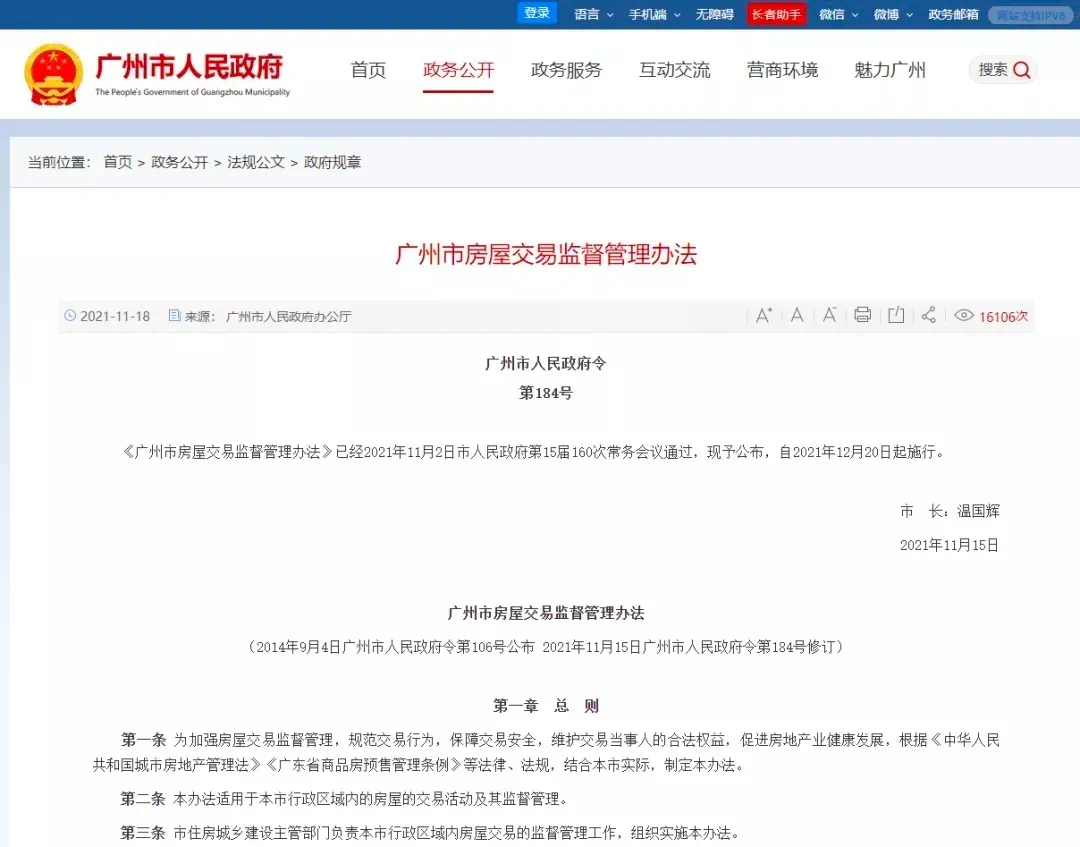Expand the 手机端 dropdown
This screenshot has height=847, width=1080.
654,14
